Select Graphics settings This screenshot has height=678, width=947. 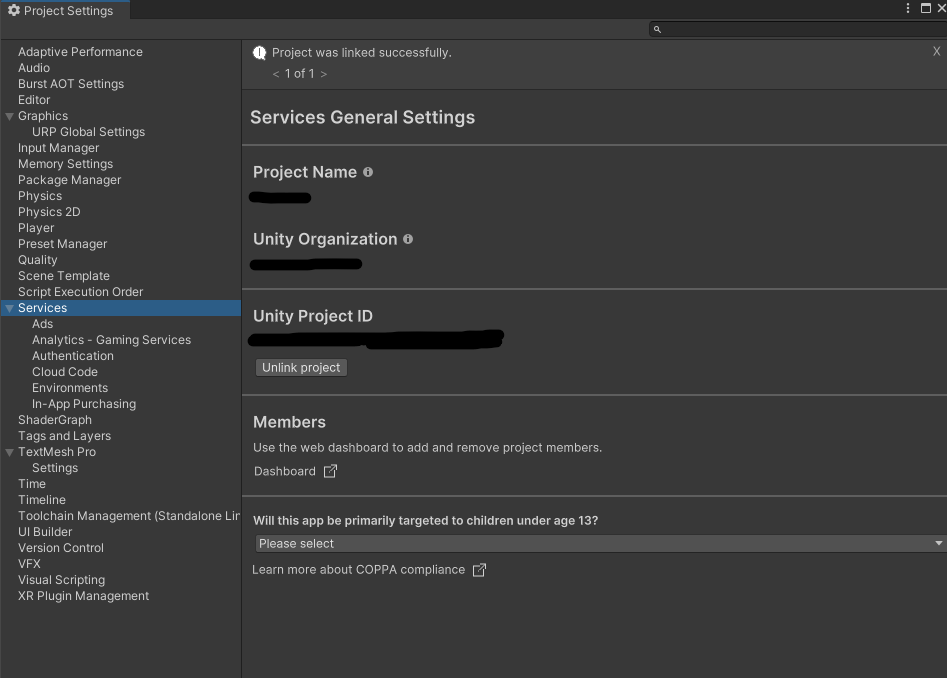point(43,116)
